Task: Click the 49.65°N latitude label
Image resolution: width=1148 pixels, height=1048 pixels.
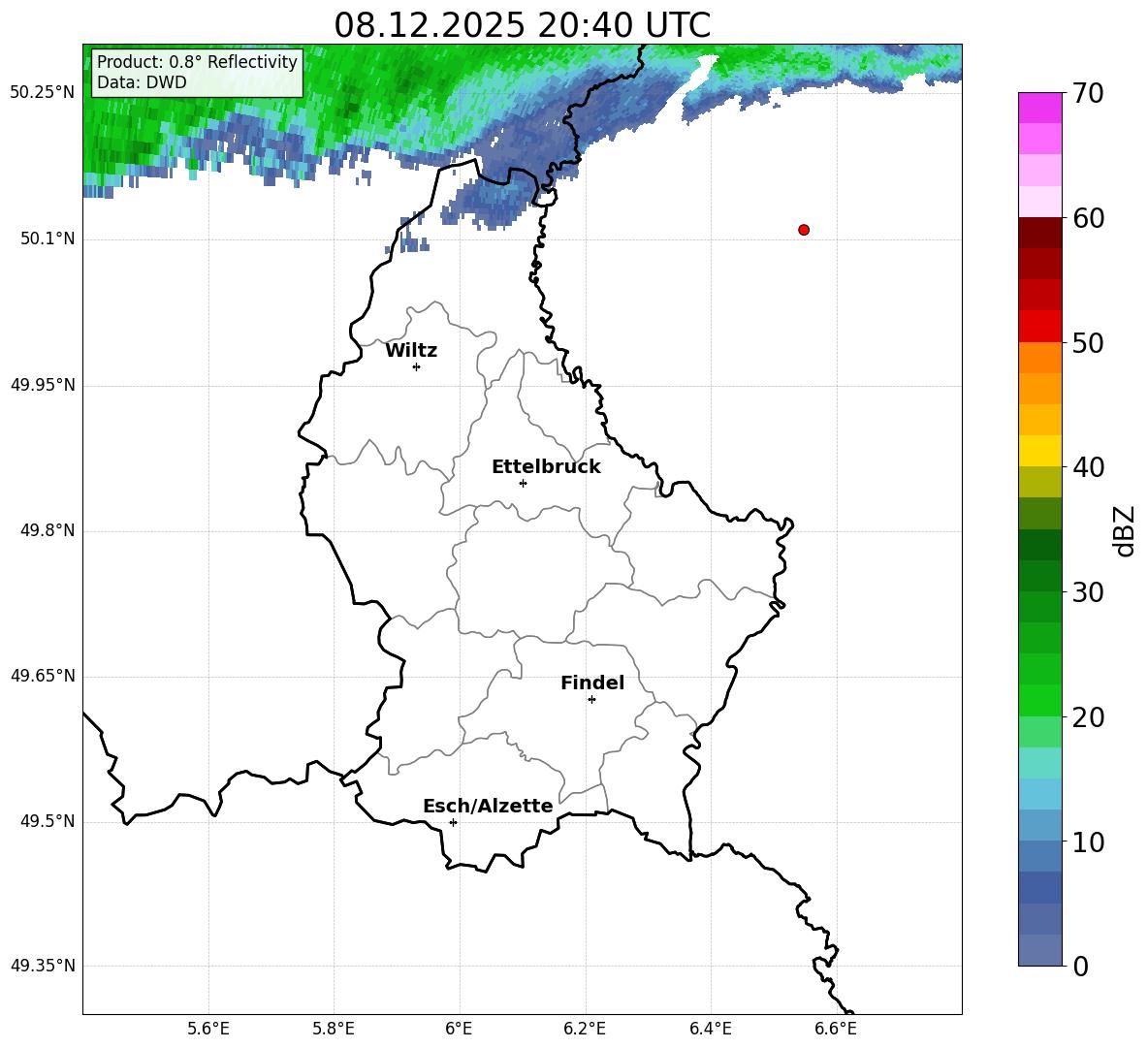Action: 44,676
